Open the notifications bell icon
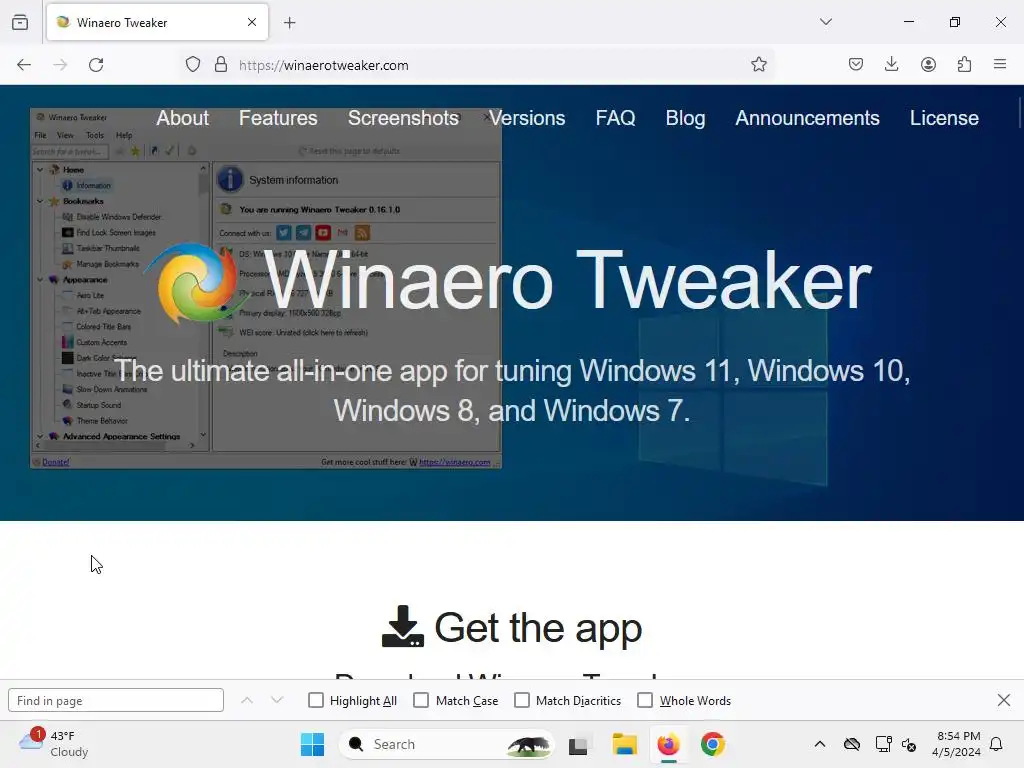This screenshot has width=1024, height=768. 996,744
